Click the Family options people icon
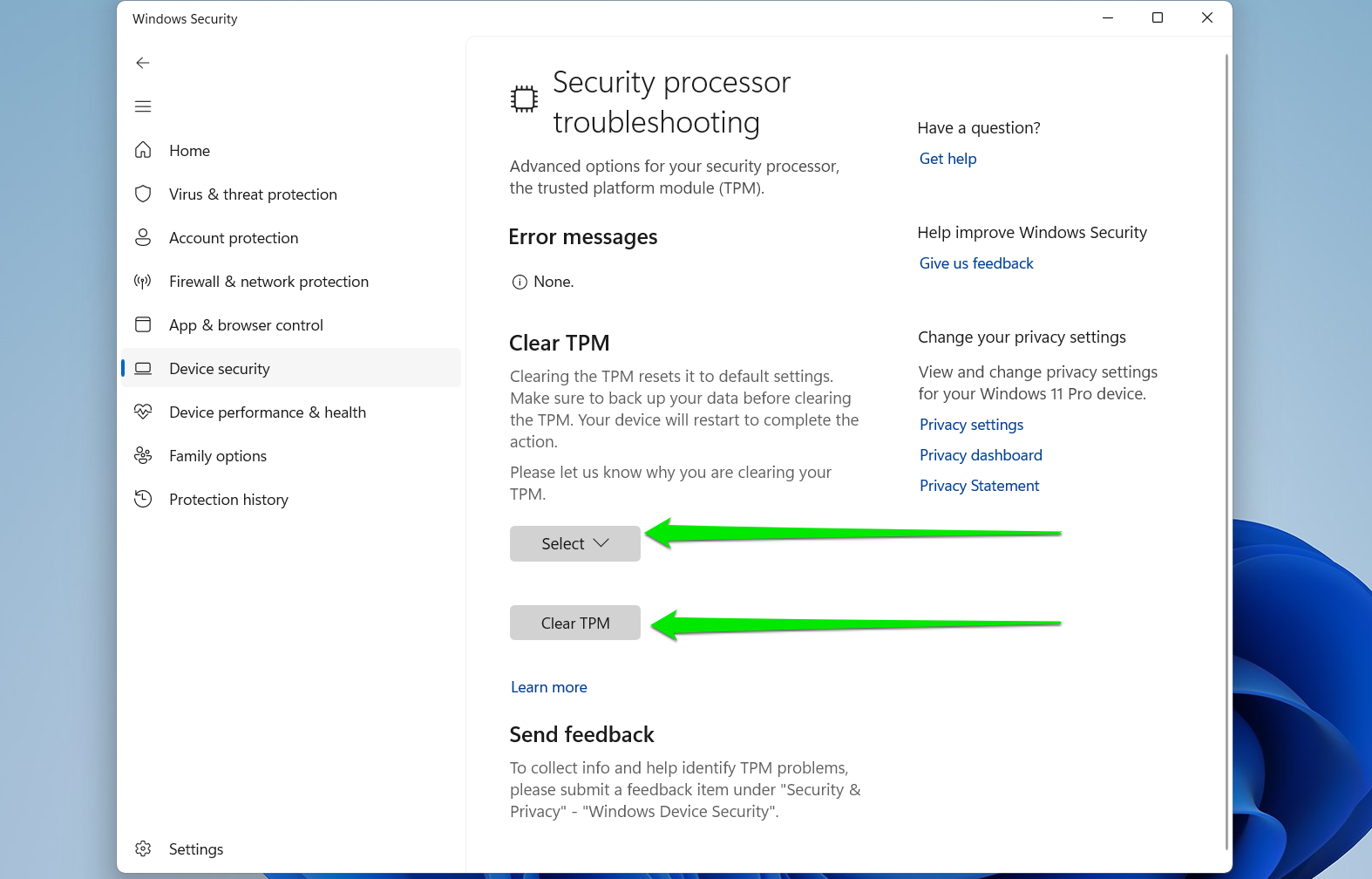The image size is (1372, 879). 143,455
